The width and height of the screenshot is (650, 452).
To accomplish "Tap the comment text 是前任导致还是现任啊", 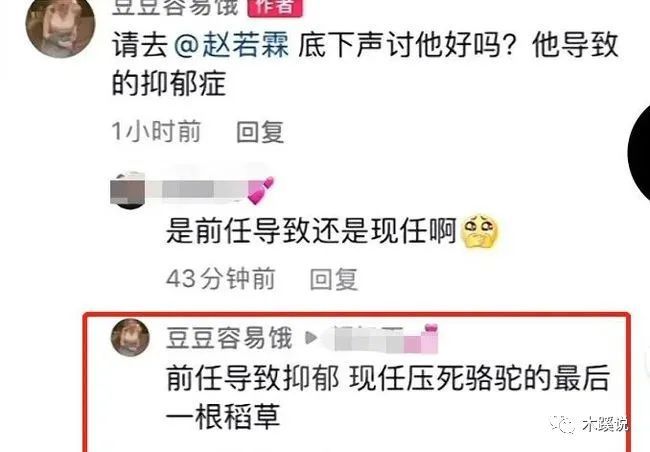I will click(x=311, y=231).
